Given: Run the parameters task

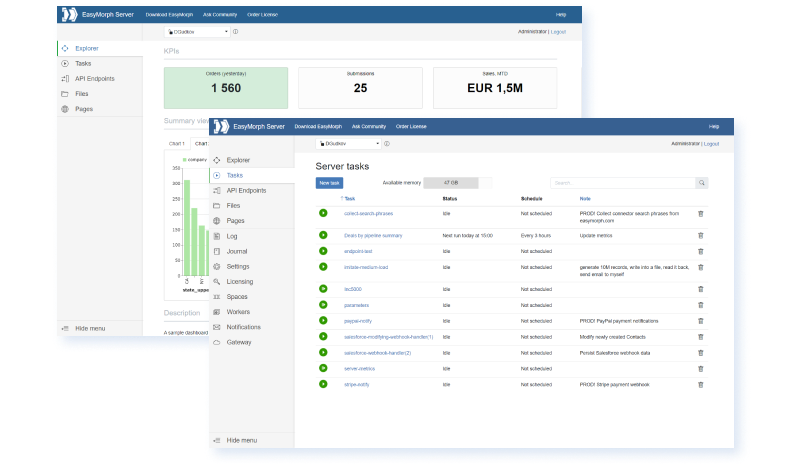Looking at the screenshot, I should pos(323,305).
